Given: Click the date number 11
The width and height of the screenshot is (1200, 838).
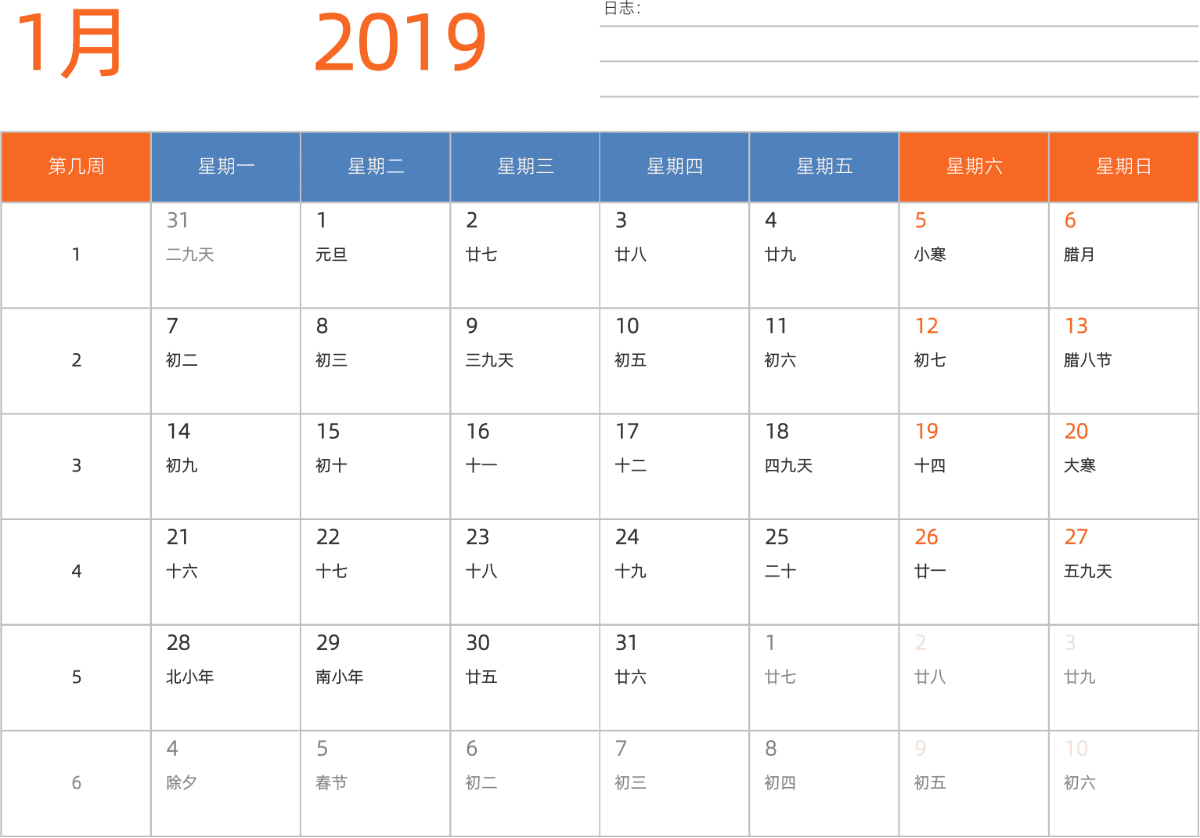Looking at the screenshot, I should click(x=777, y=326).
